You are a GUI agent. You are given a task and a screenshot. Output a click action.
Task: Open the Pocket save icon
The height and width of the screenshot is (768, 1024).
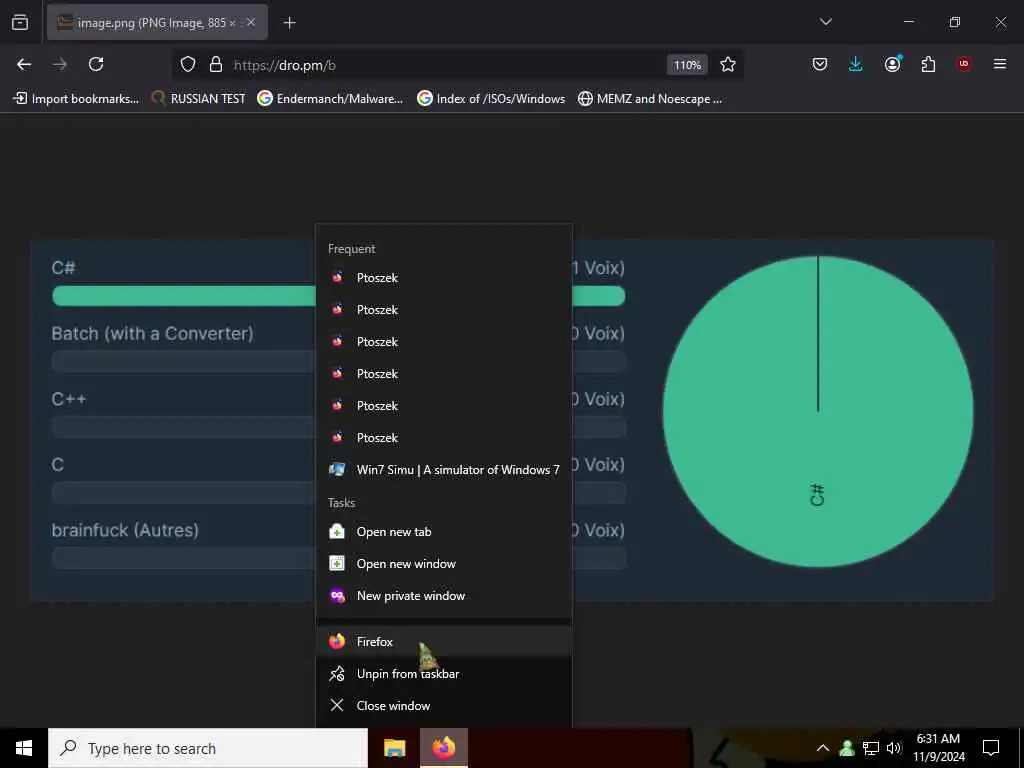click(x=820, y=64)
